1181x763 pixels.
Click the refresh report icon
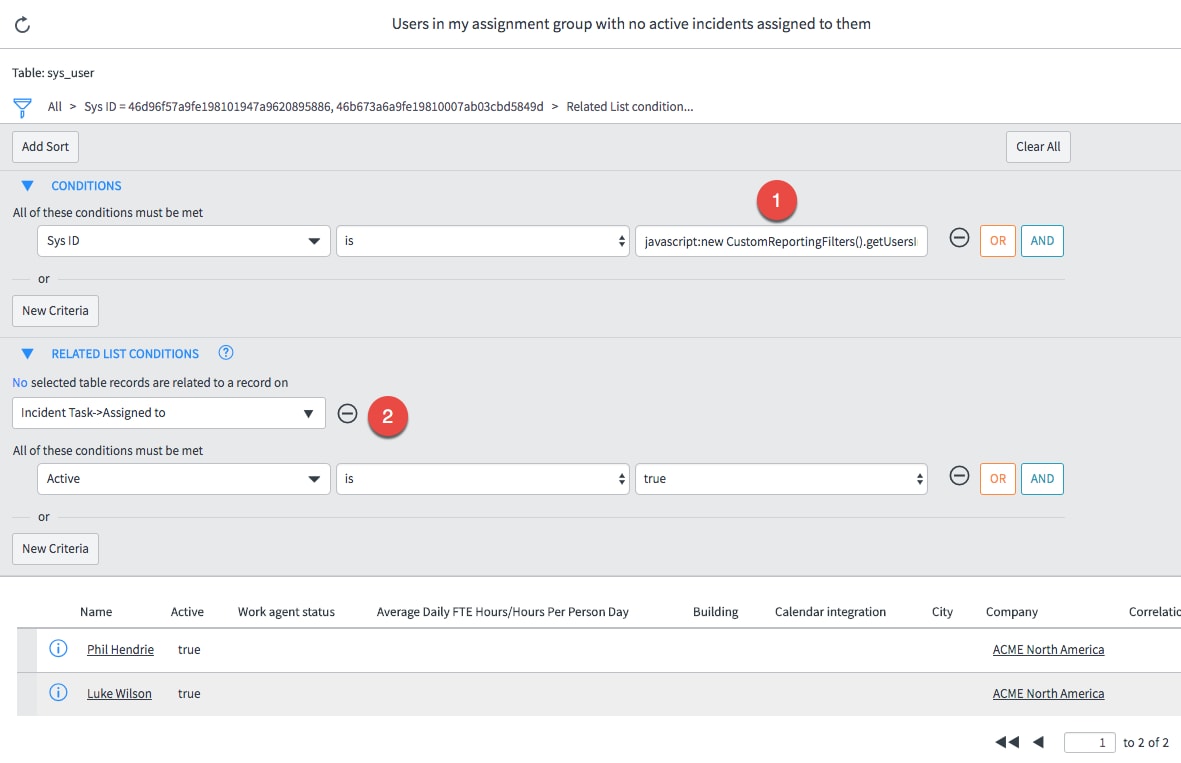click(22, 22)
